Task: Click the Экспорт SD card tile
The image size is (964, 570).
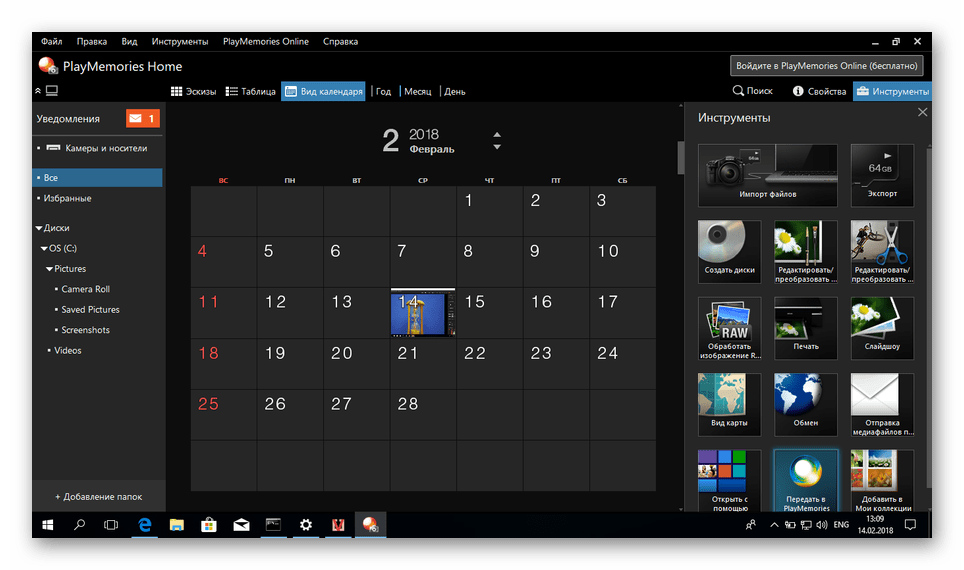Action: 881,175
